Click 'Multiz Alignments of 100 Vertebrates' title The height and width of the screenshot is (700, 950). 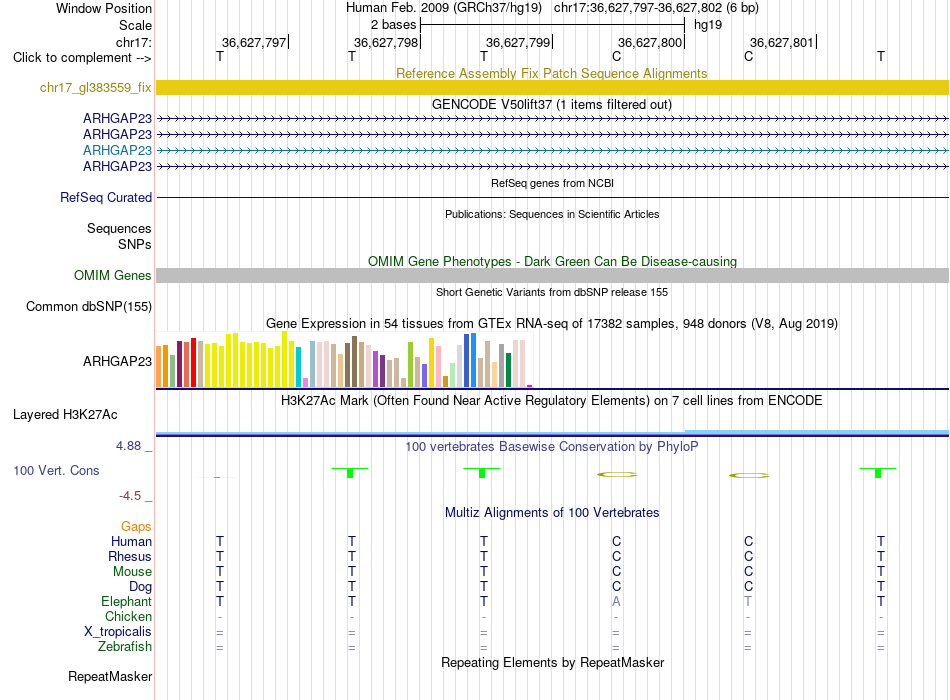click(x=552, y=513)
